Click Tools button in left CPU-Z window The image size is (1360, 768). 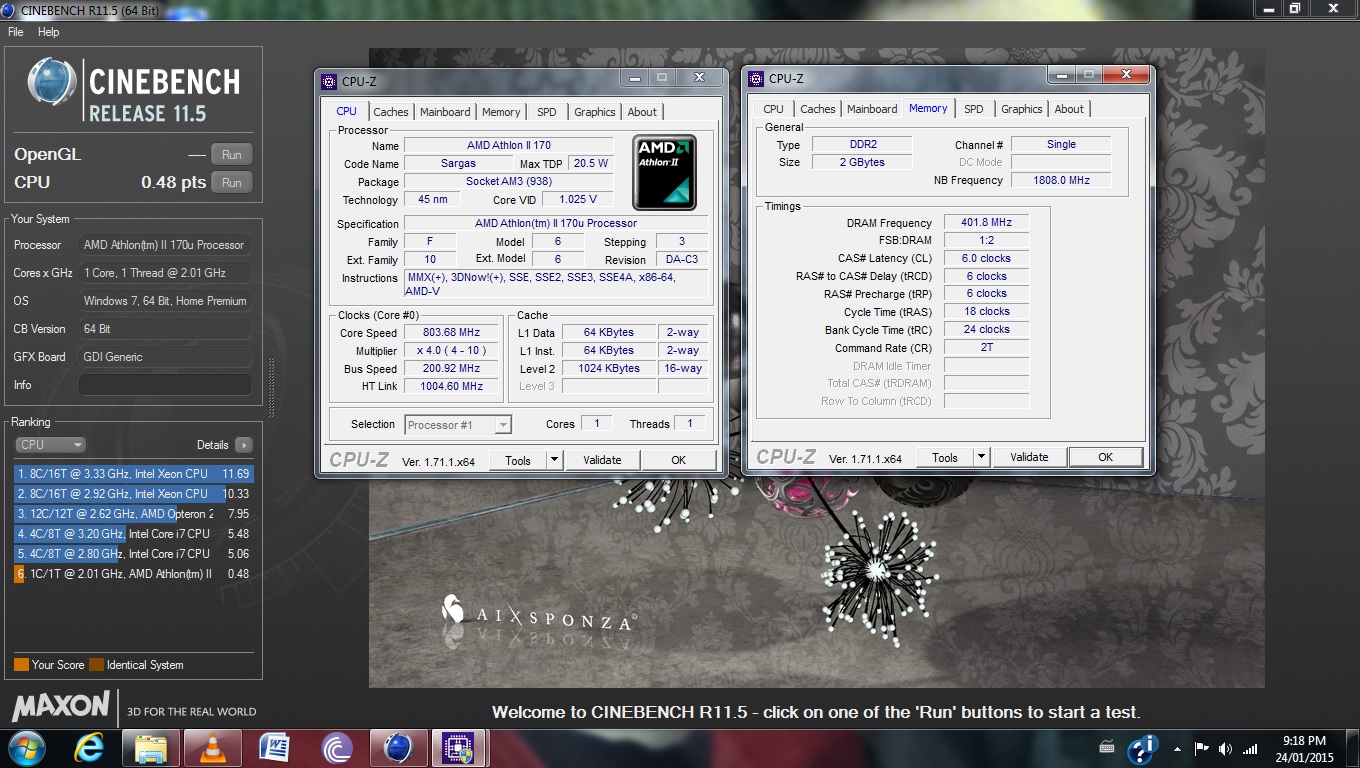(x=518, y=460)
